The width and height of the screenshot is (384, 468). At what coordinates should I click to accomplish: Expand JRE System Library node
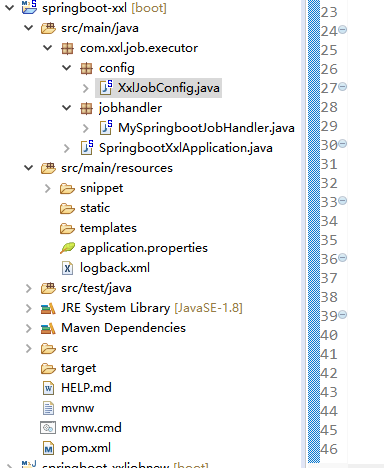(29, 308)
